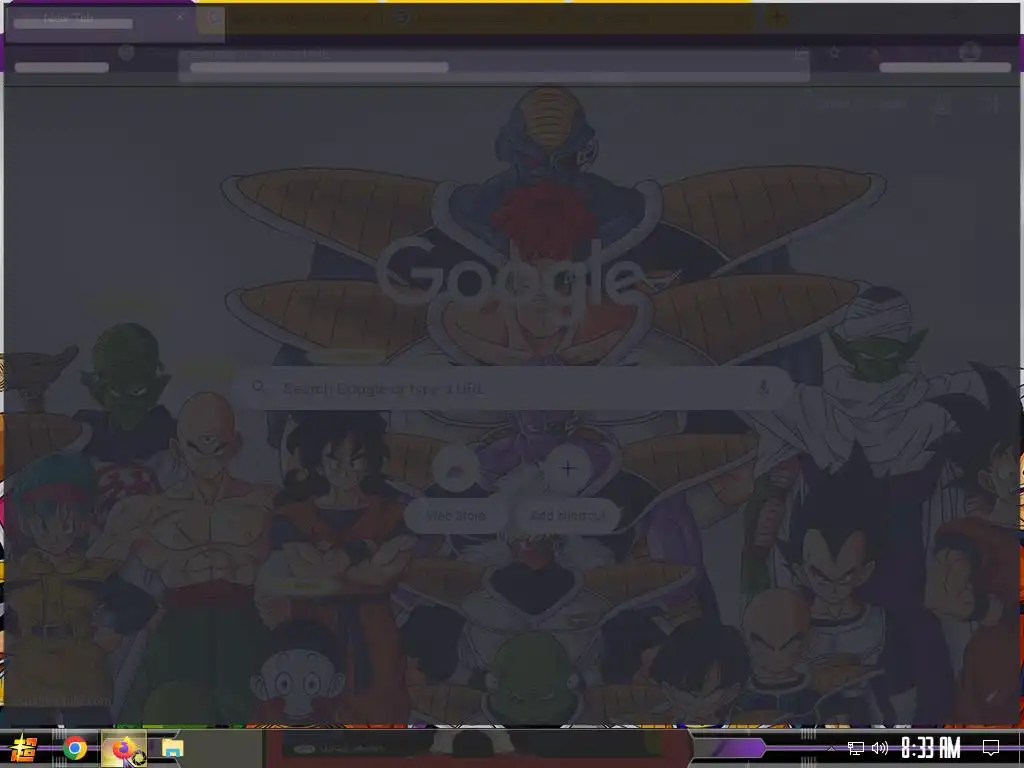Open the themed Start button on taskbar
This screenshot has height=768, width=1024.
pyautogui.click(x=24, y=748)
